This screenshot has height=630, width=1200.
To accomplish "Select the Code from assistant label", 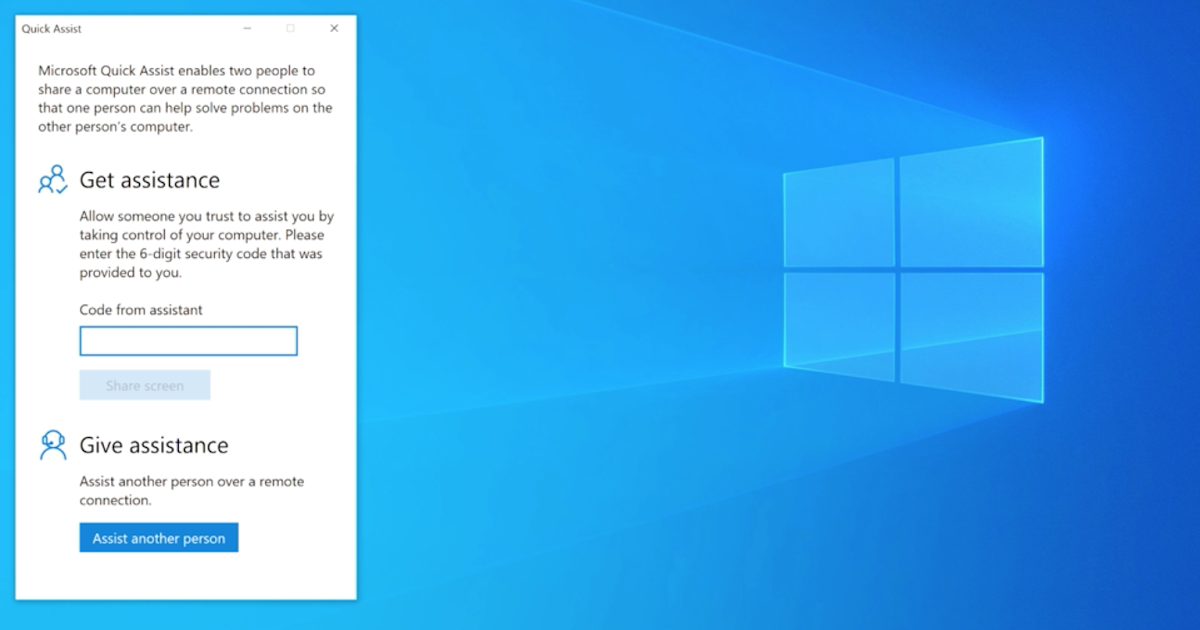I will point(140,310).
